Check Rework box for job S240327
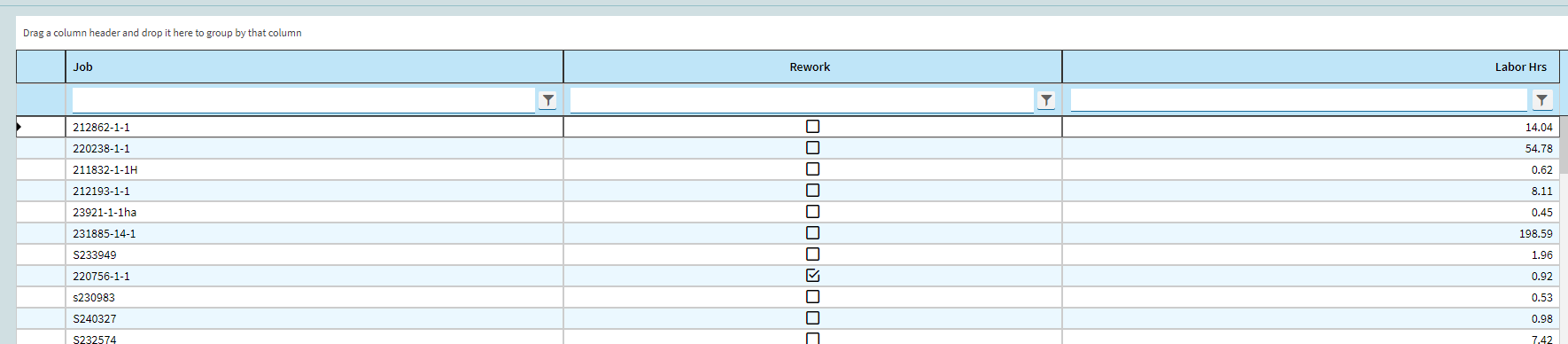1568x344 pixels. [x=812, y=318]
